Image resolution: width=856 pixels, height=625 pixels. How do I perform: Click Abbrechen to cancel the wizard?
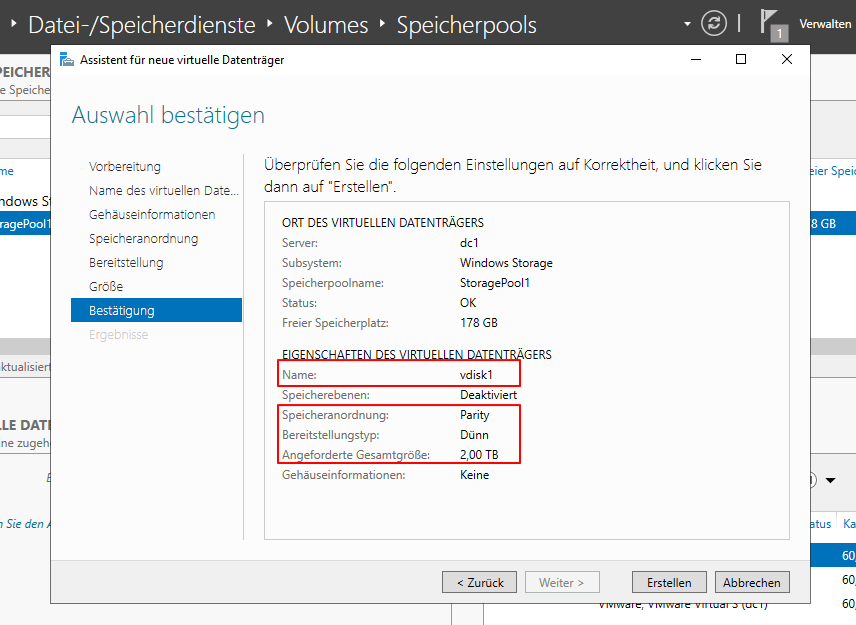[751, 582]
